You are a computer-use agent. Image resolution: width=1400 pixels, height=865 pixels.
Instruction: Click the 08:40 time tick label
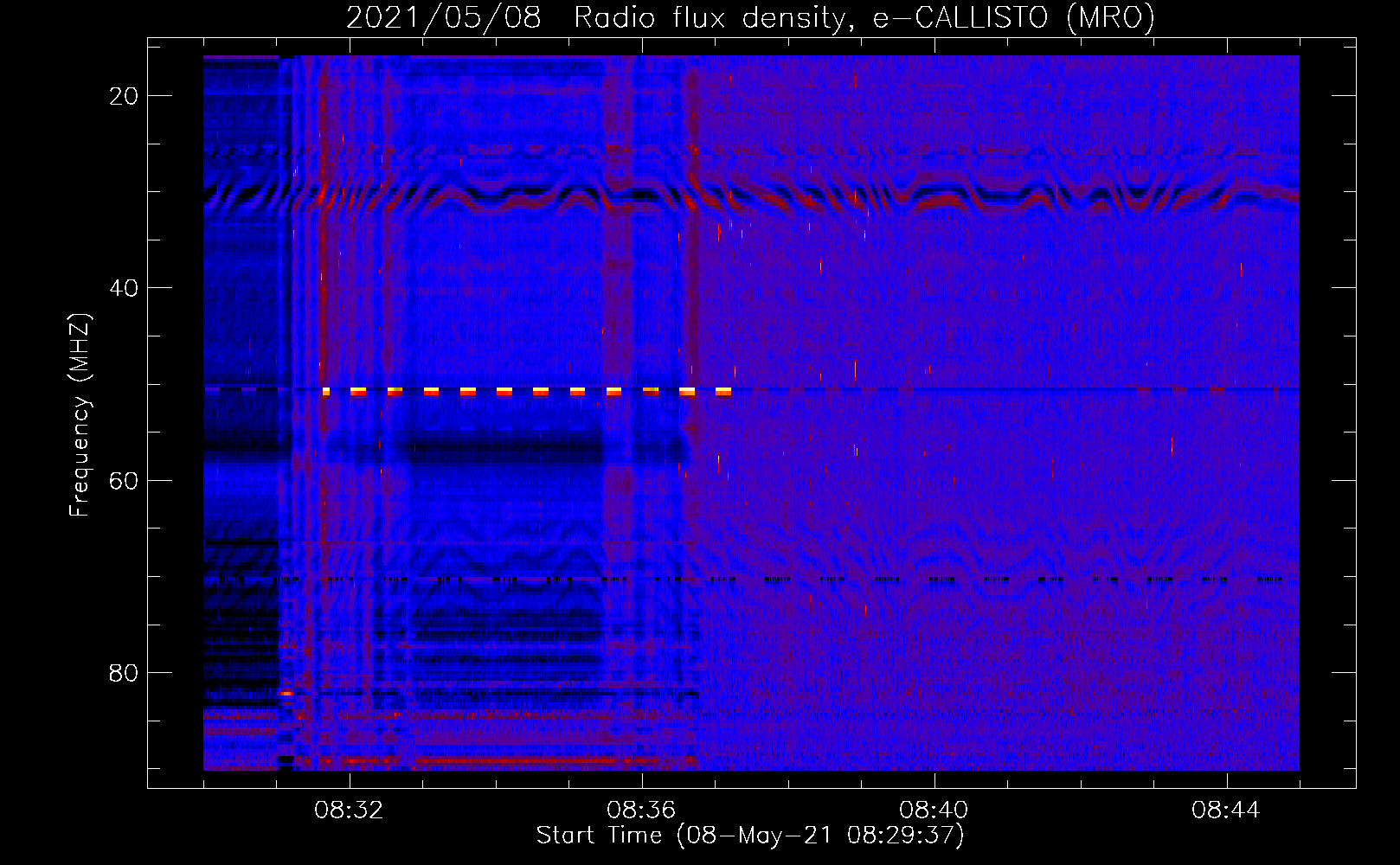(x=934, y=811)
